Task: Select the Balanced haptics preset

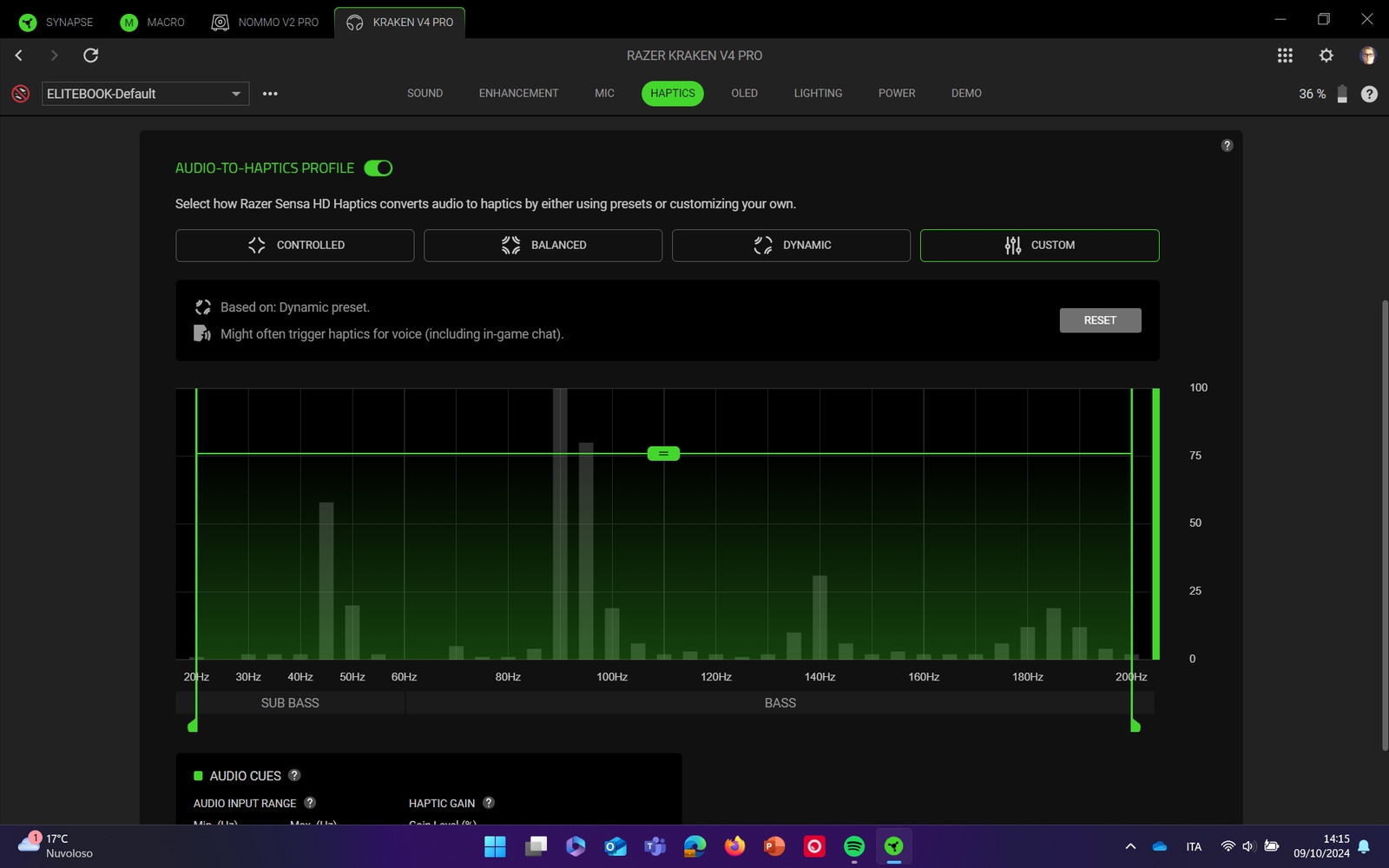Action: [543, 246]
